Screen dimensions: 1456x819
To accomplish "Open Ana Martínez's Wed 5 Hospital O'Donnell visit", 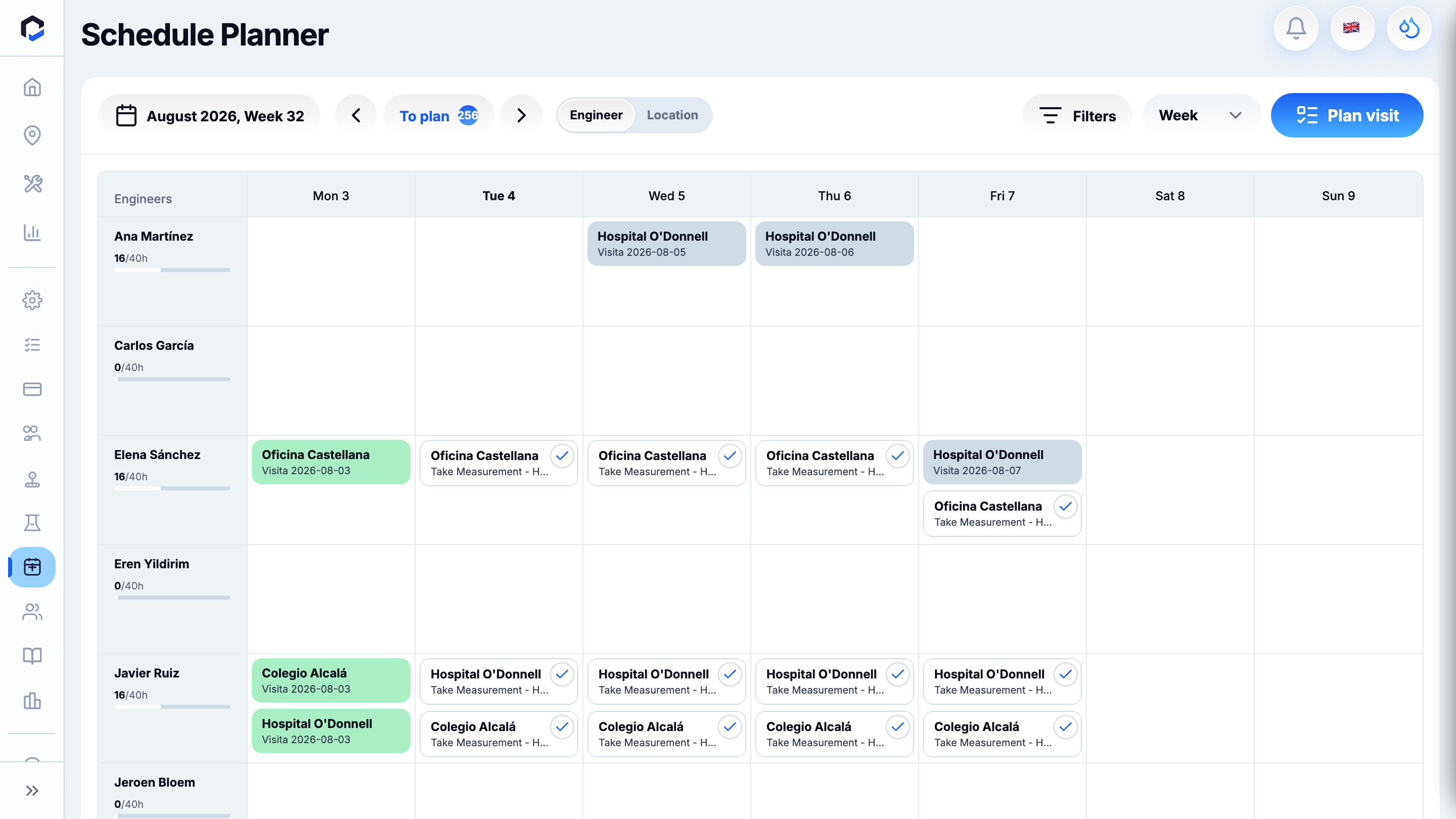I will 666,244.
